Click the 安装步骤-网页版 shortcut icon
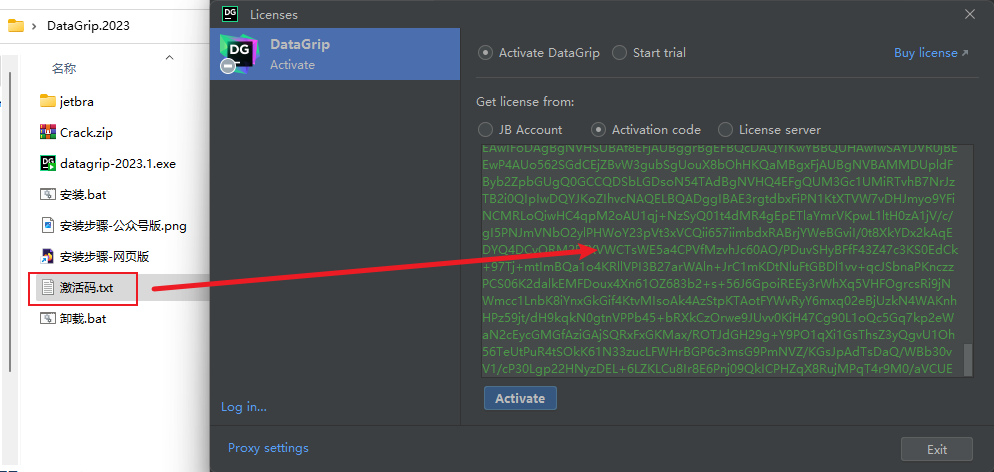Image resolution: width=994 pixels, height=472 pixels. 48,257
